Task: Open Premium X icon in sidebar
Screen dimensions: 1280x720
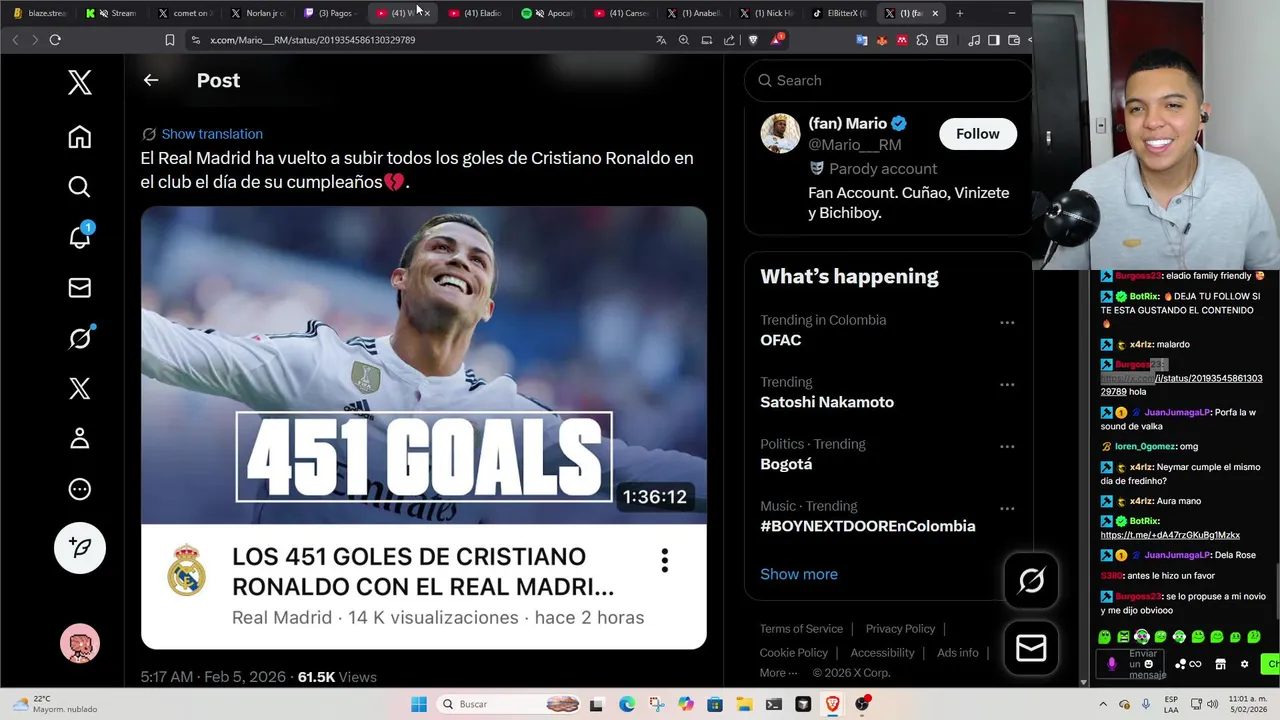Action: point(80,388)
